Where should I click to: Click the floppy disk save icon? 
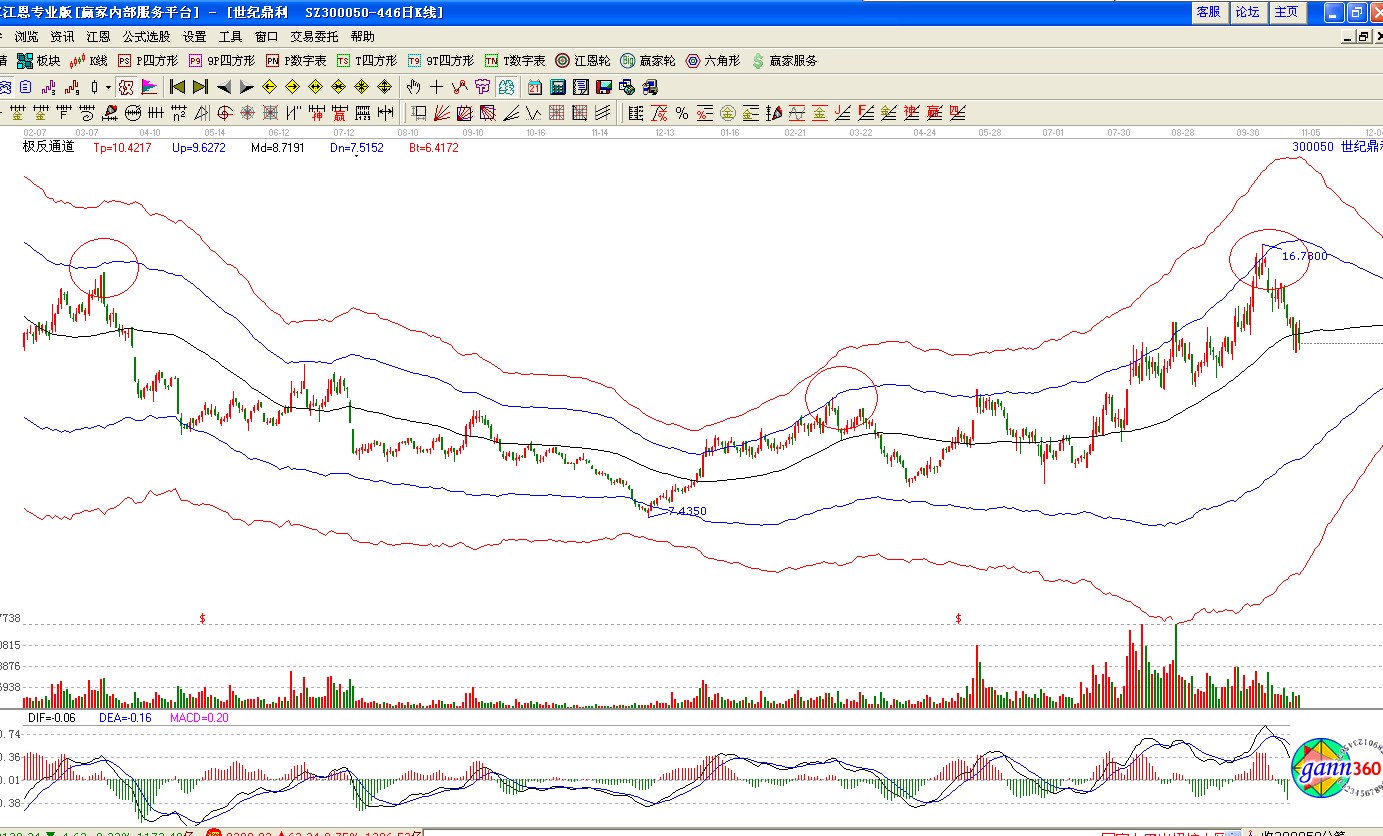(x=603, y=87)
